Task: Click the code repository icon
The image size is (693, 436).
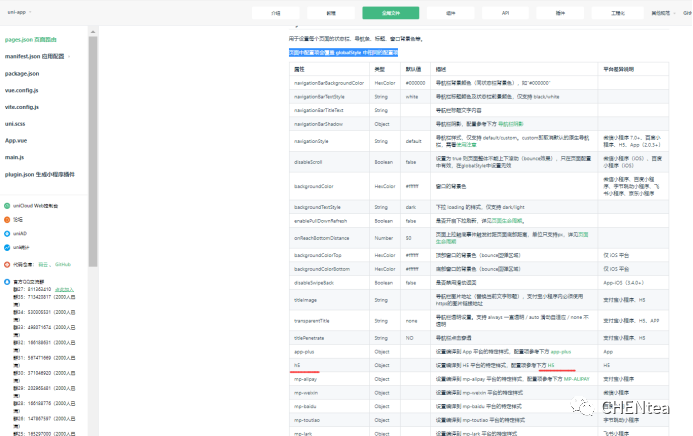Action: click(7, 264)
